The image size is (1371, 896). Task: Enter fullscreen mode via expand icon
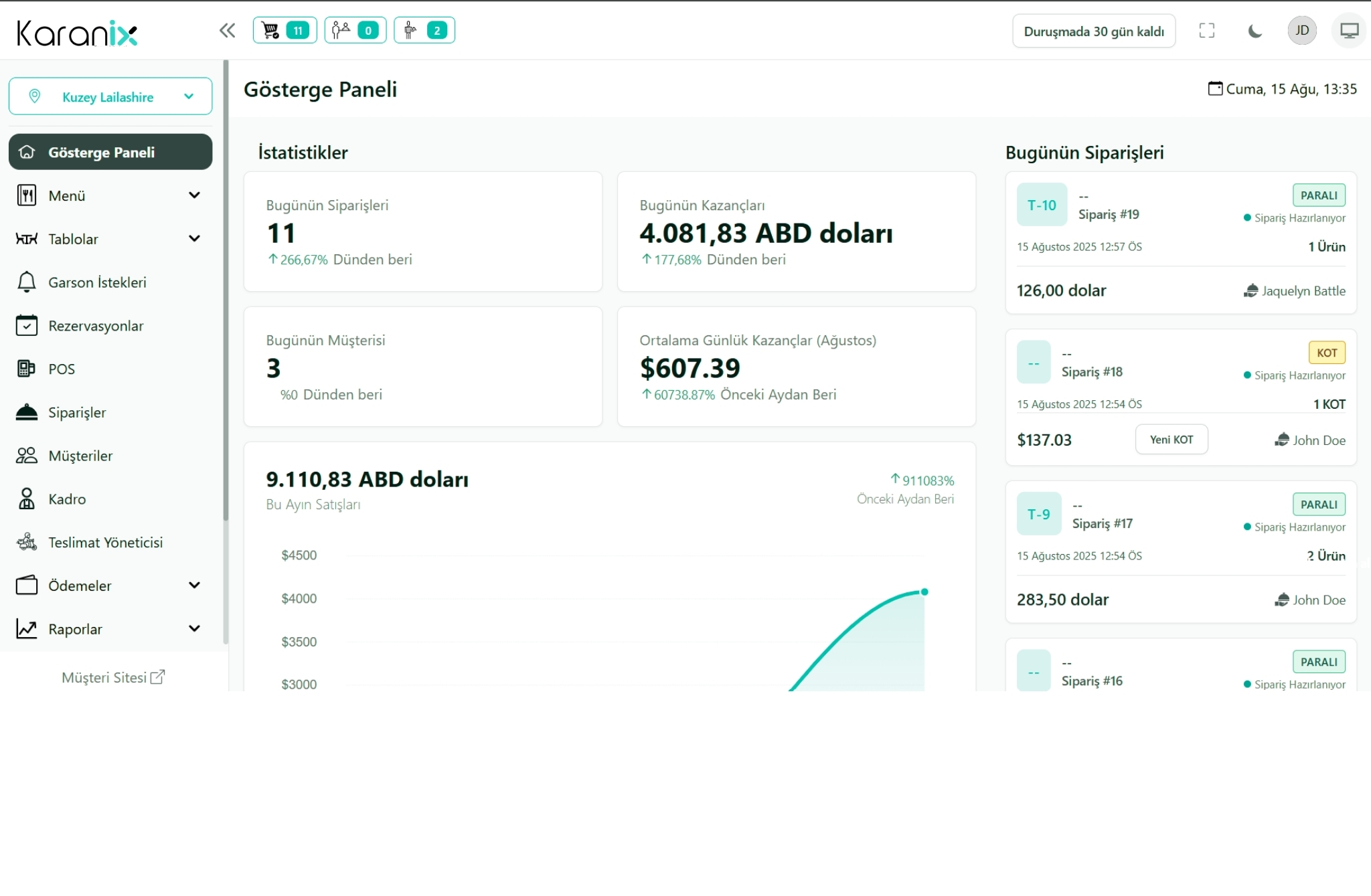click(1206, 31)
